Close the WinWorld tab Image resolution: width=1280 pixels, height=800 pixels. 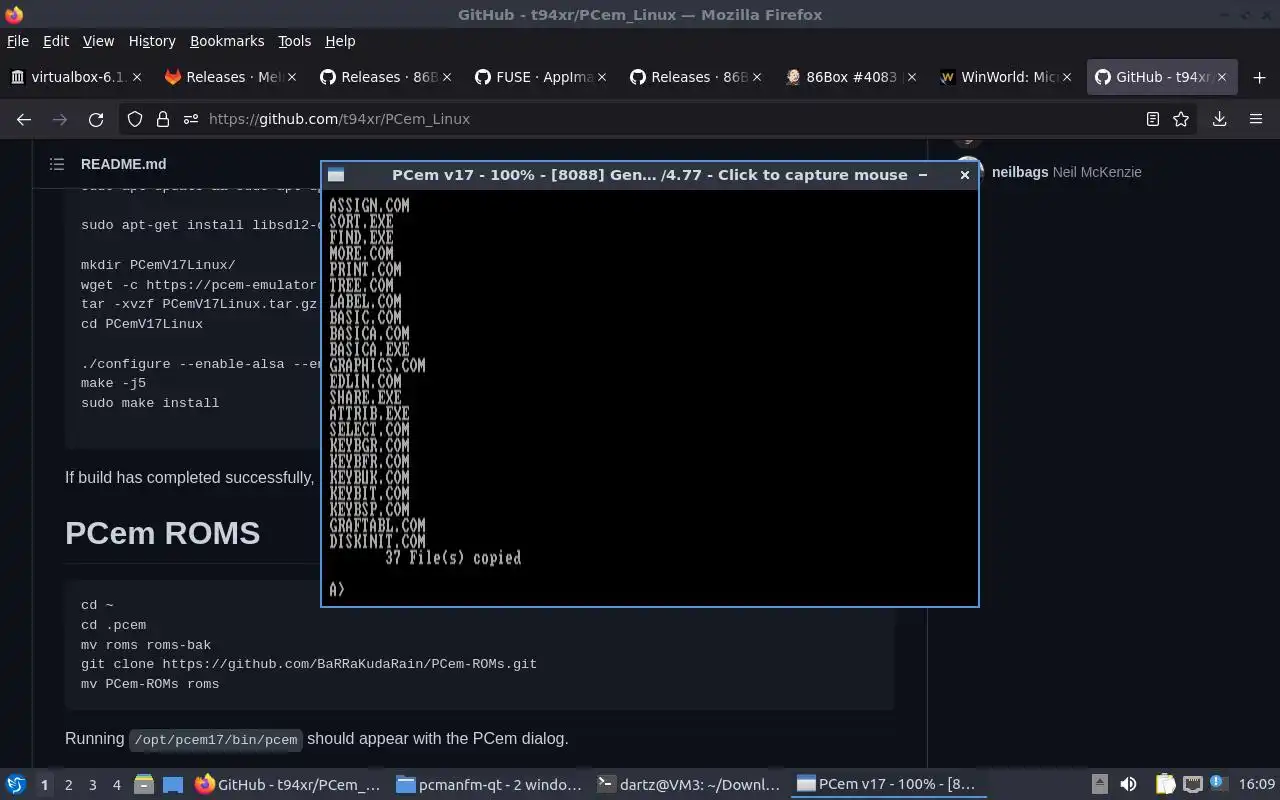point(1066,77)
